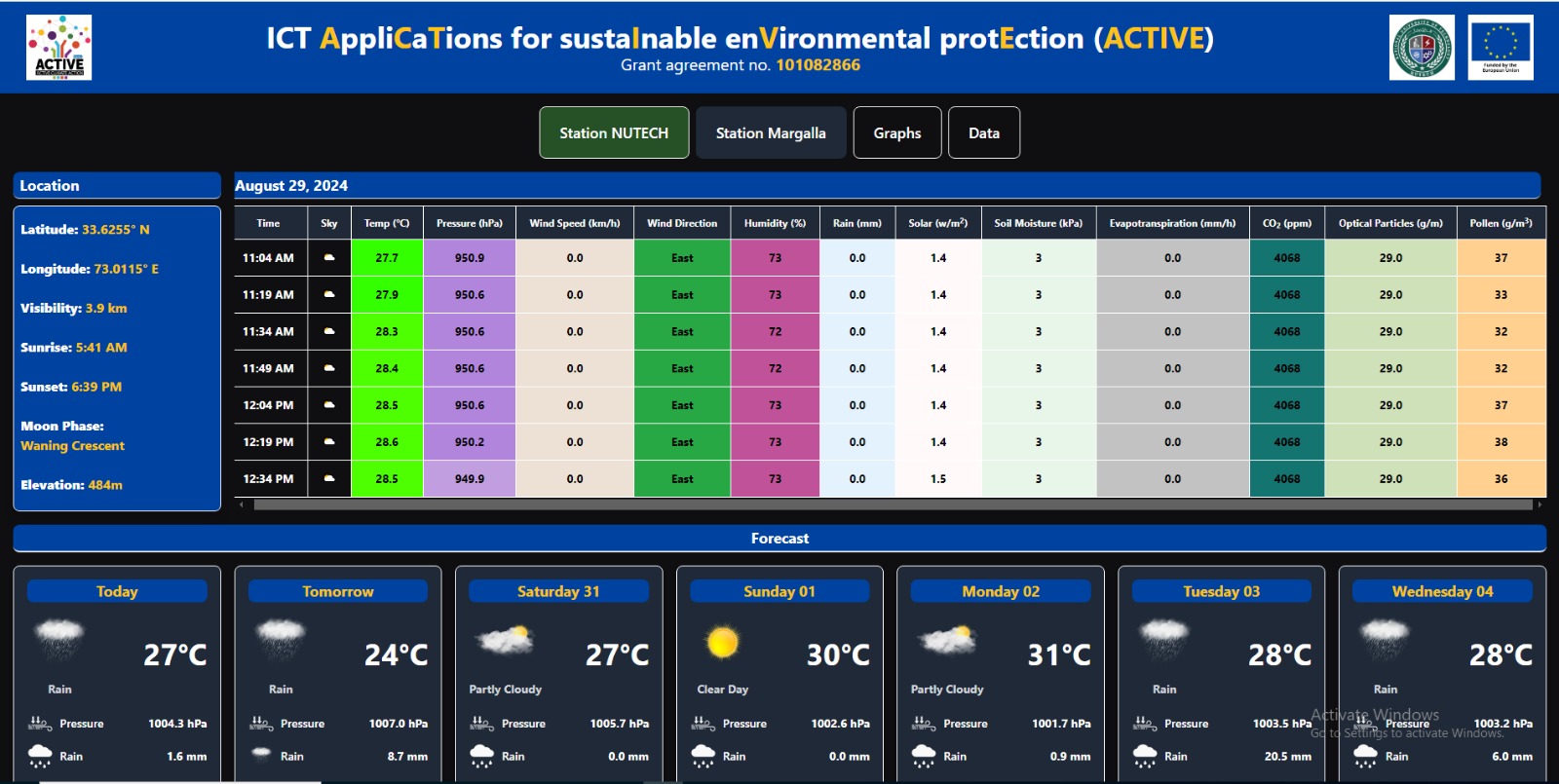Image resolution: width=1559 pixels, height=784 pixels.
Task: Click Saturday 31 partly cloudy icon
Action: point(505,640)
